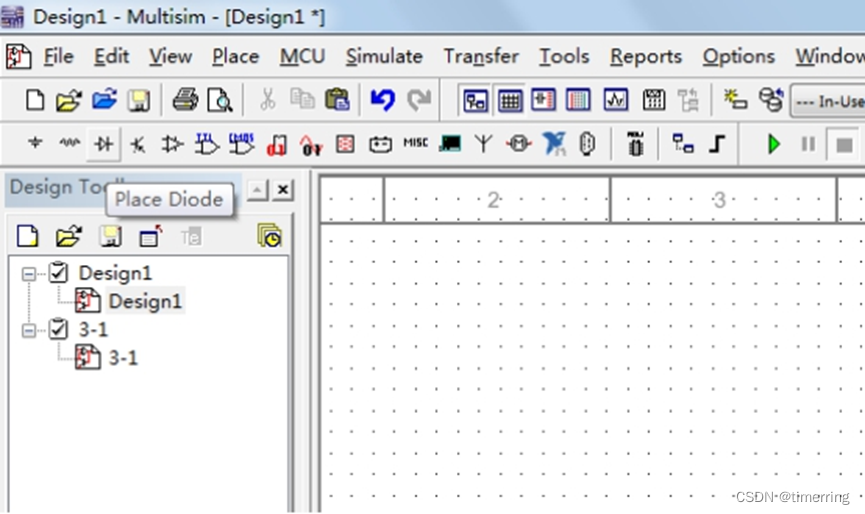The width and height of the screenshot is (865, 514).
Task: Close the Design Toolbox panel
Action: (283, 190)
